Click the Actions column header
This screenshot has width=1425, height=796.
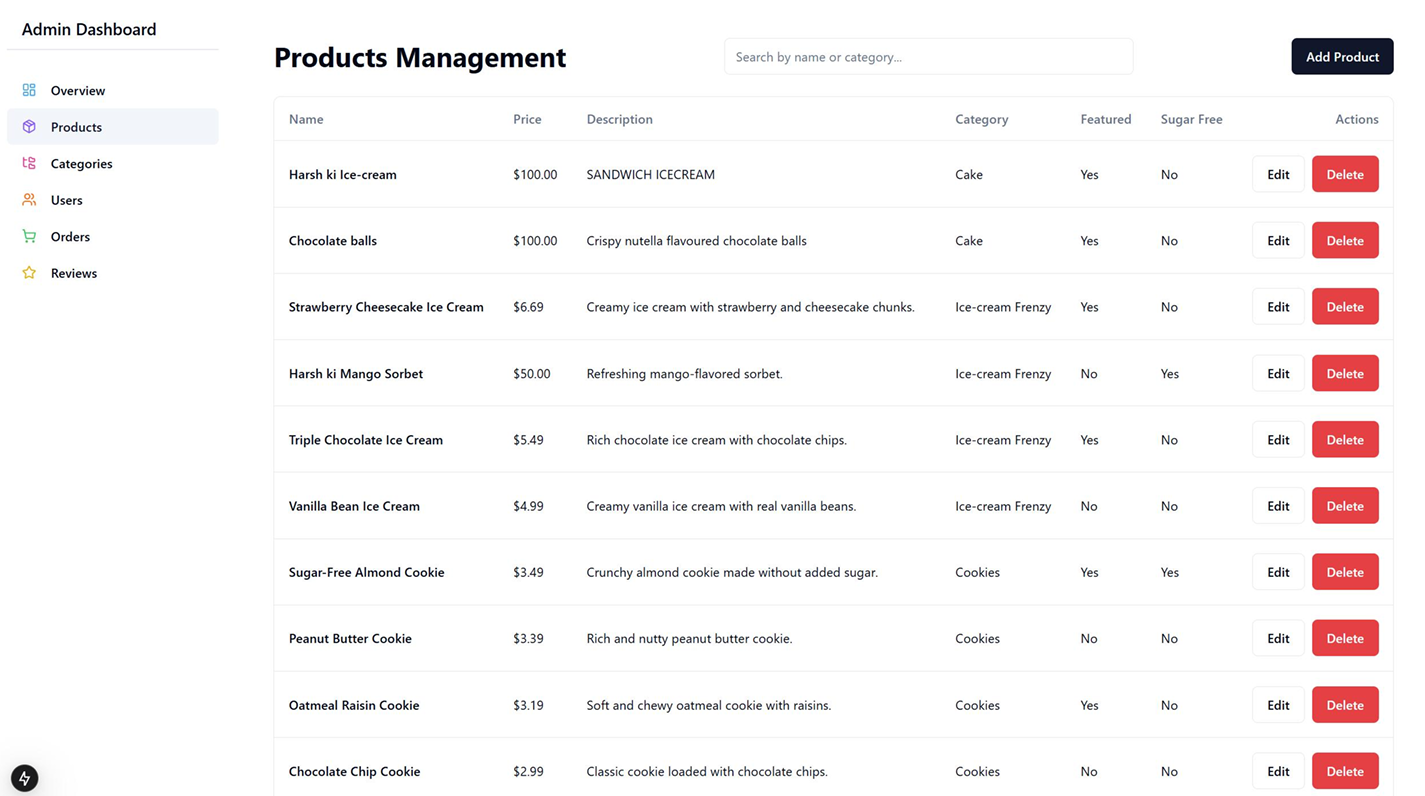click(1356, 119)
